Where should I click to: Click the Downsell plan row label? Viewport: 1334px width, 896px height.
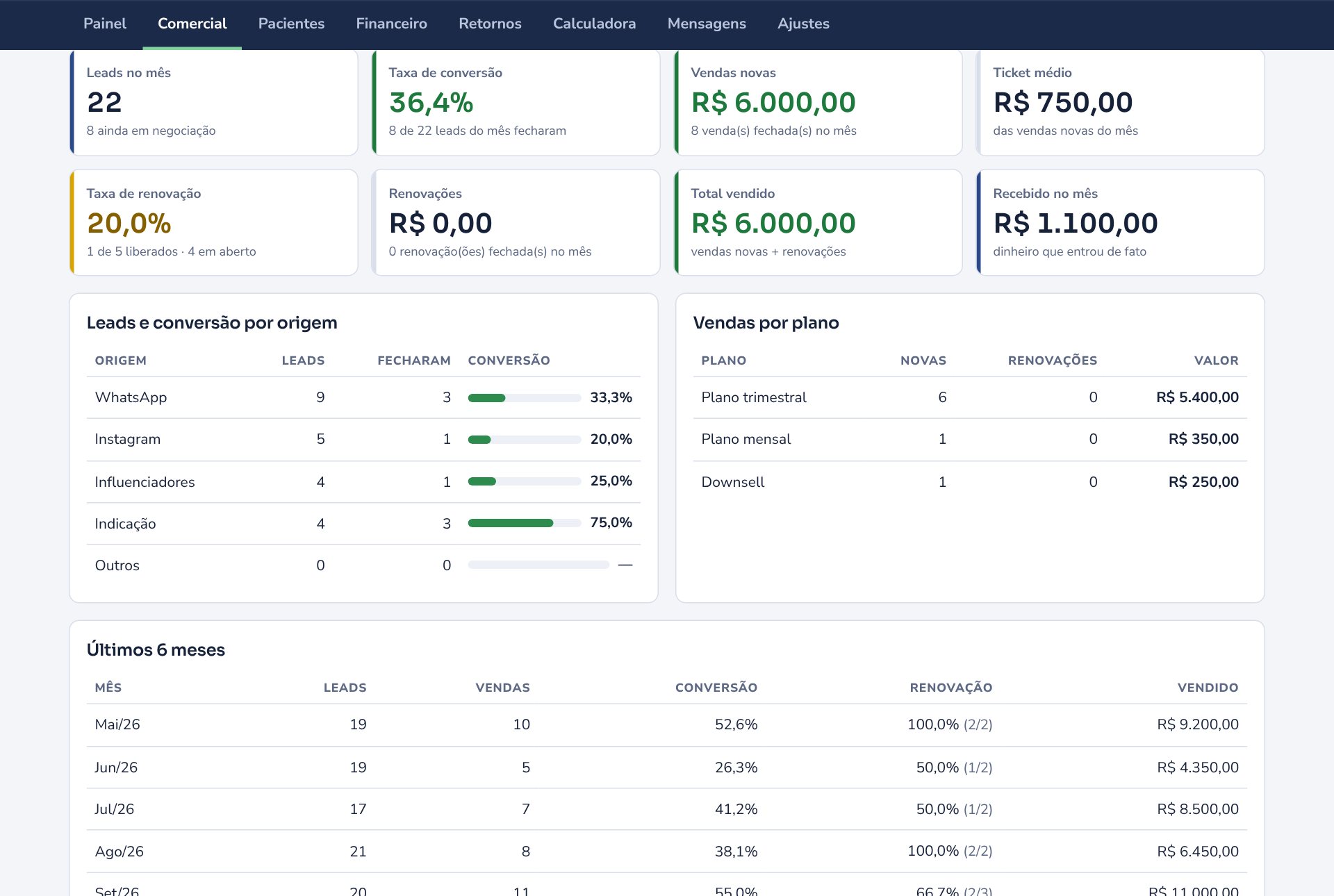[x=733, y=482]
